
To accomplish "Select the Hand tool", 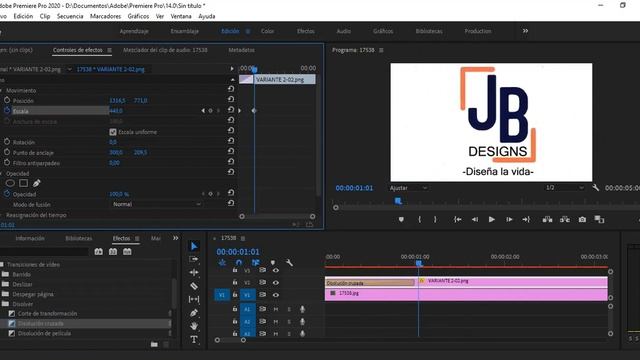I will tap(194, 326).
